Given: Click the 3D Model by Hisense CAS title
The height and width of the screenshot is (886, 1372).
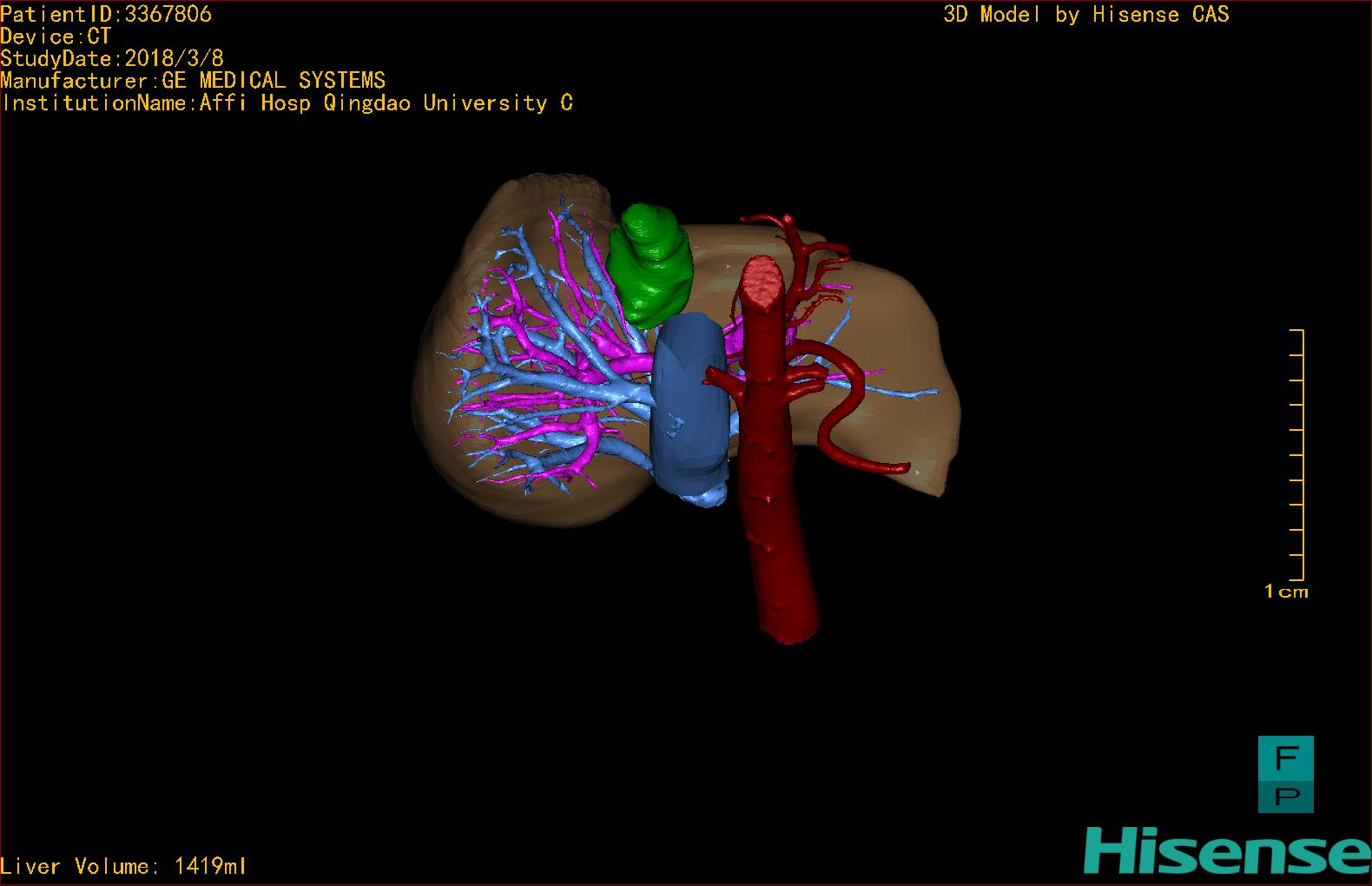Looking at the screenshot, I should (x=1085, y=14).
